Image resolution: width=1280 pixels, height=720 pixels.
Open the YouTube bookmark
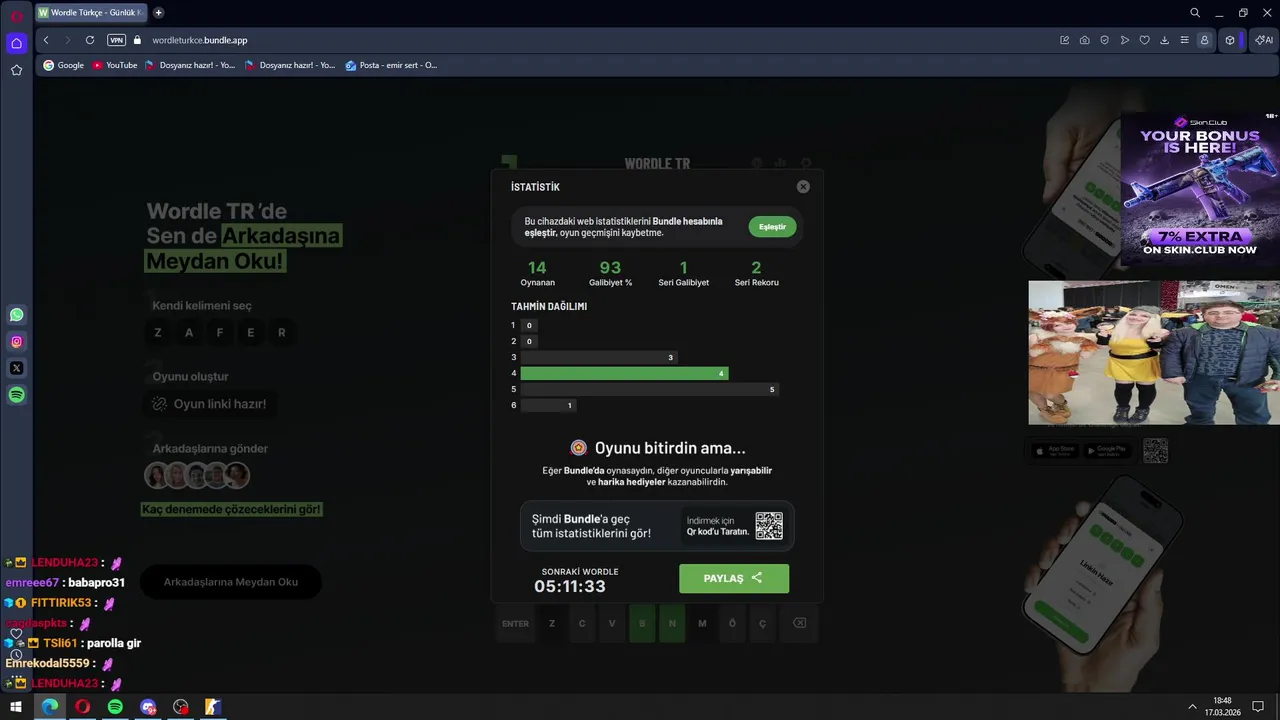pos(114,65)
